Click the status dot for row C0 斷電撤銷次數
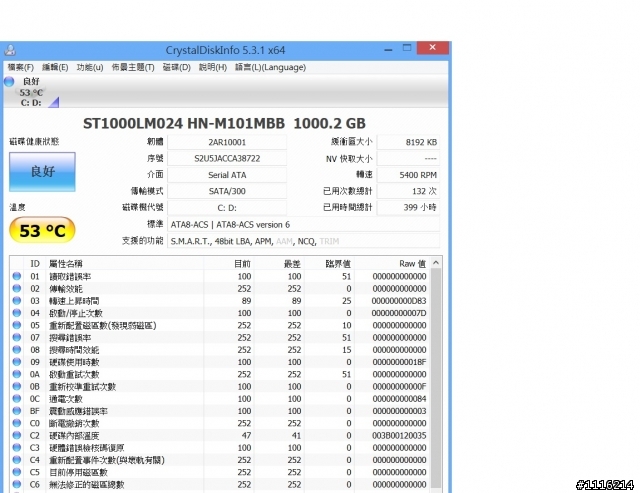 [17, 423]
